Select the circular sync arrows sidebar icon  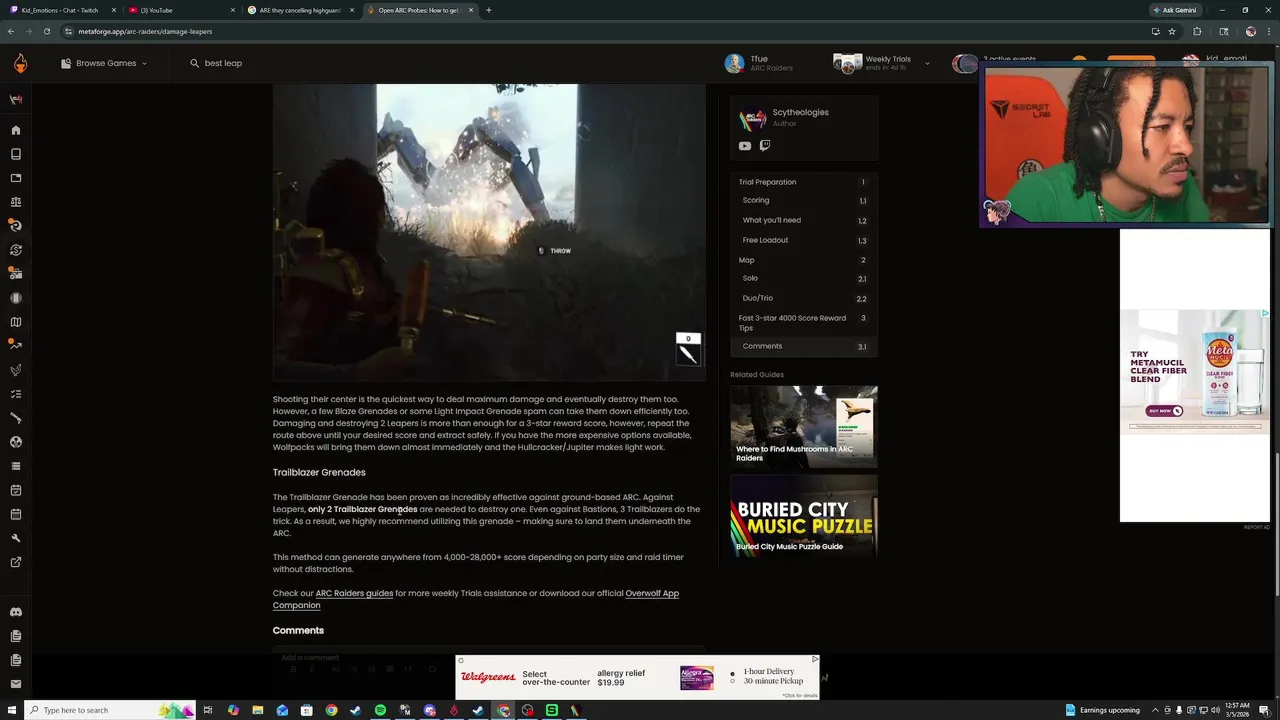point(15,250)
